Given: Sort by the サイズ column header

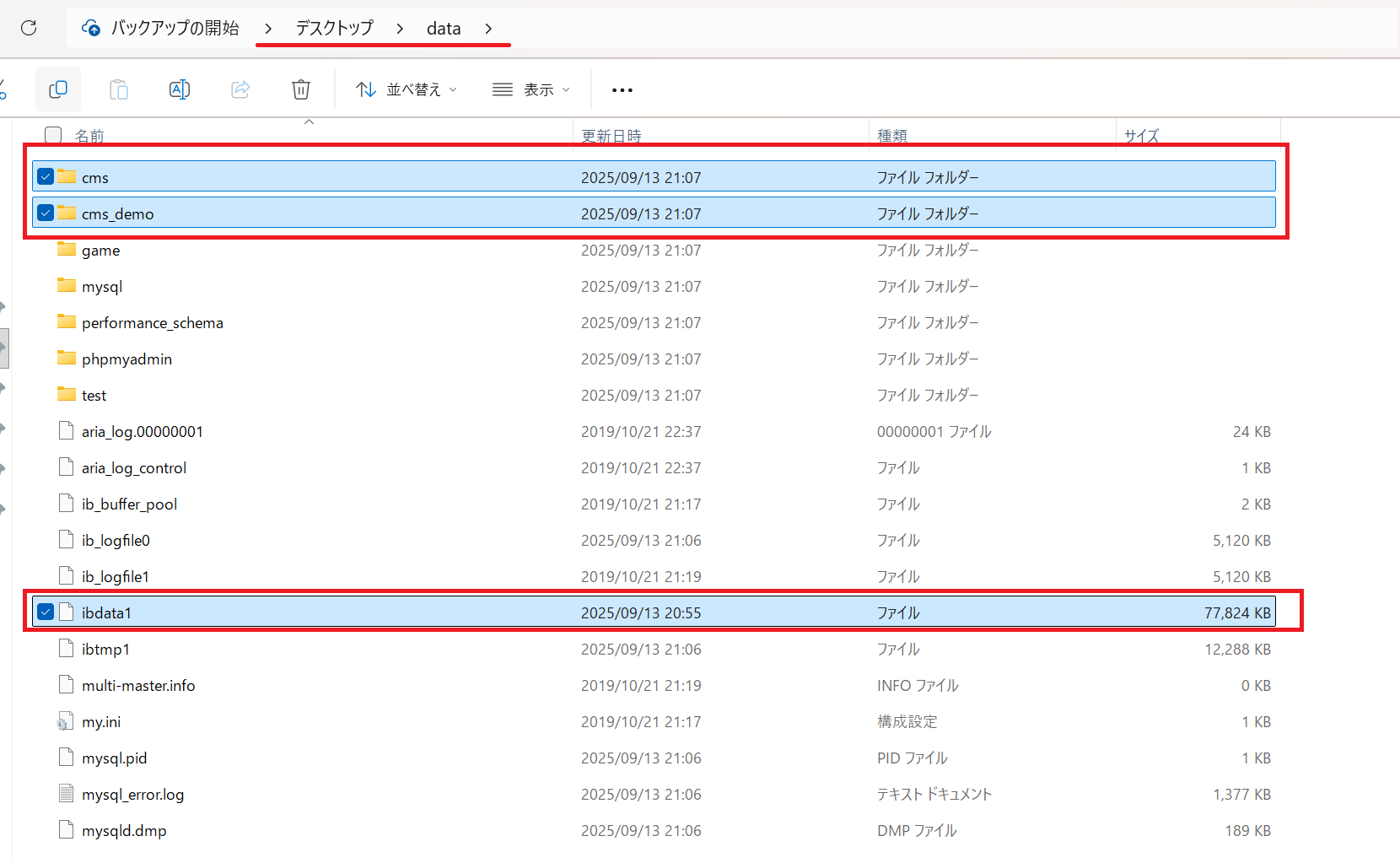Looking at the screenshot, I should [1141, 136].
